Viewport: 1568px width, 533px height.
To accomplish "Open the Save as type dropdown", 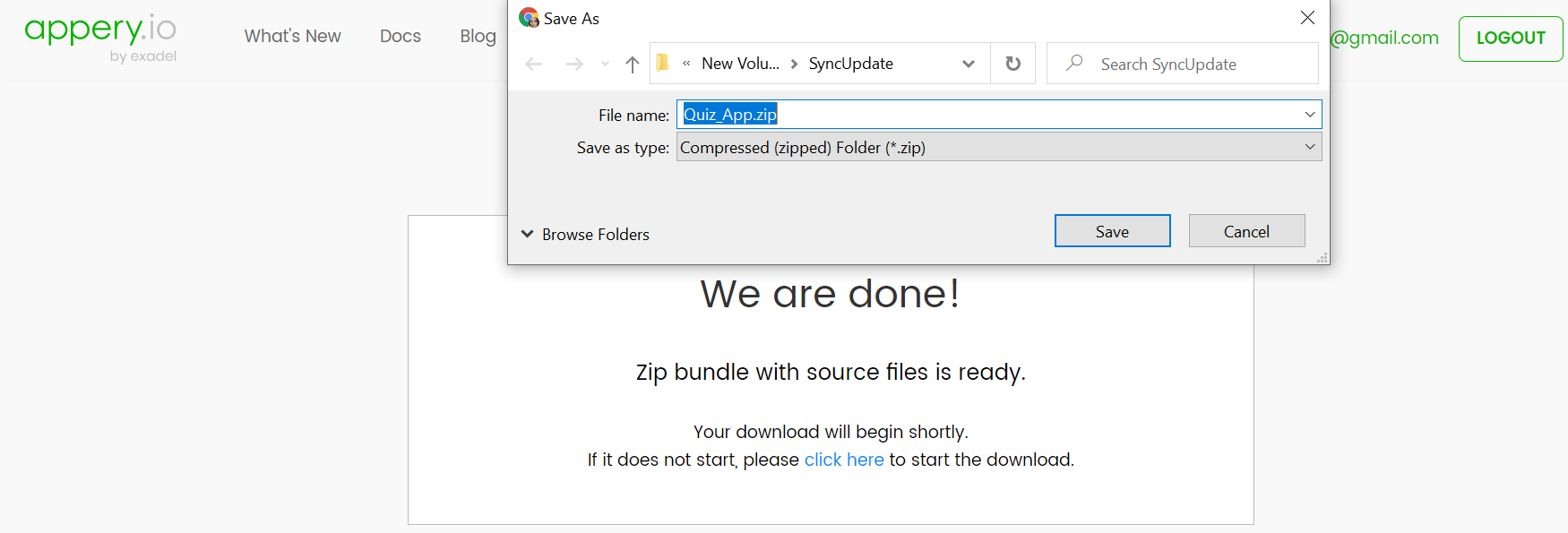I will tap(1310, 147).
